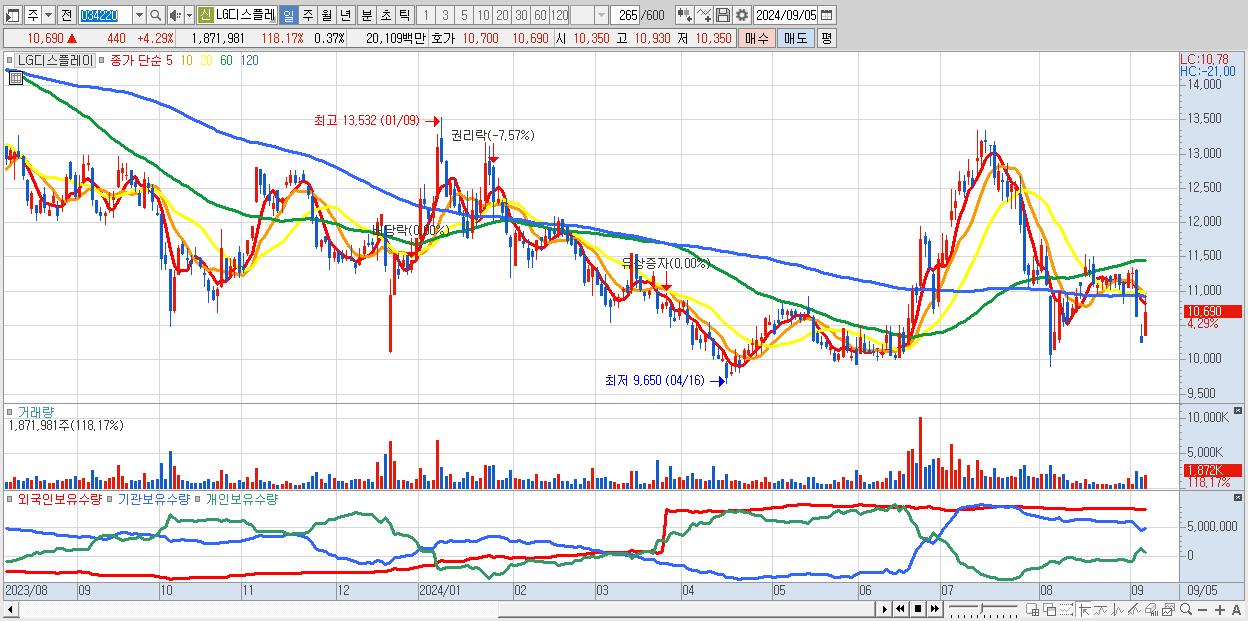Screen dimensions: 1248x621
Task: Zoom out with the minus icon
Action: [x=1202, y=609]
